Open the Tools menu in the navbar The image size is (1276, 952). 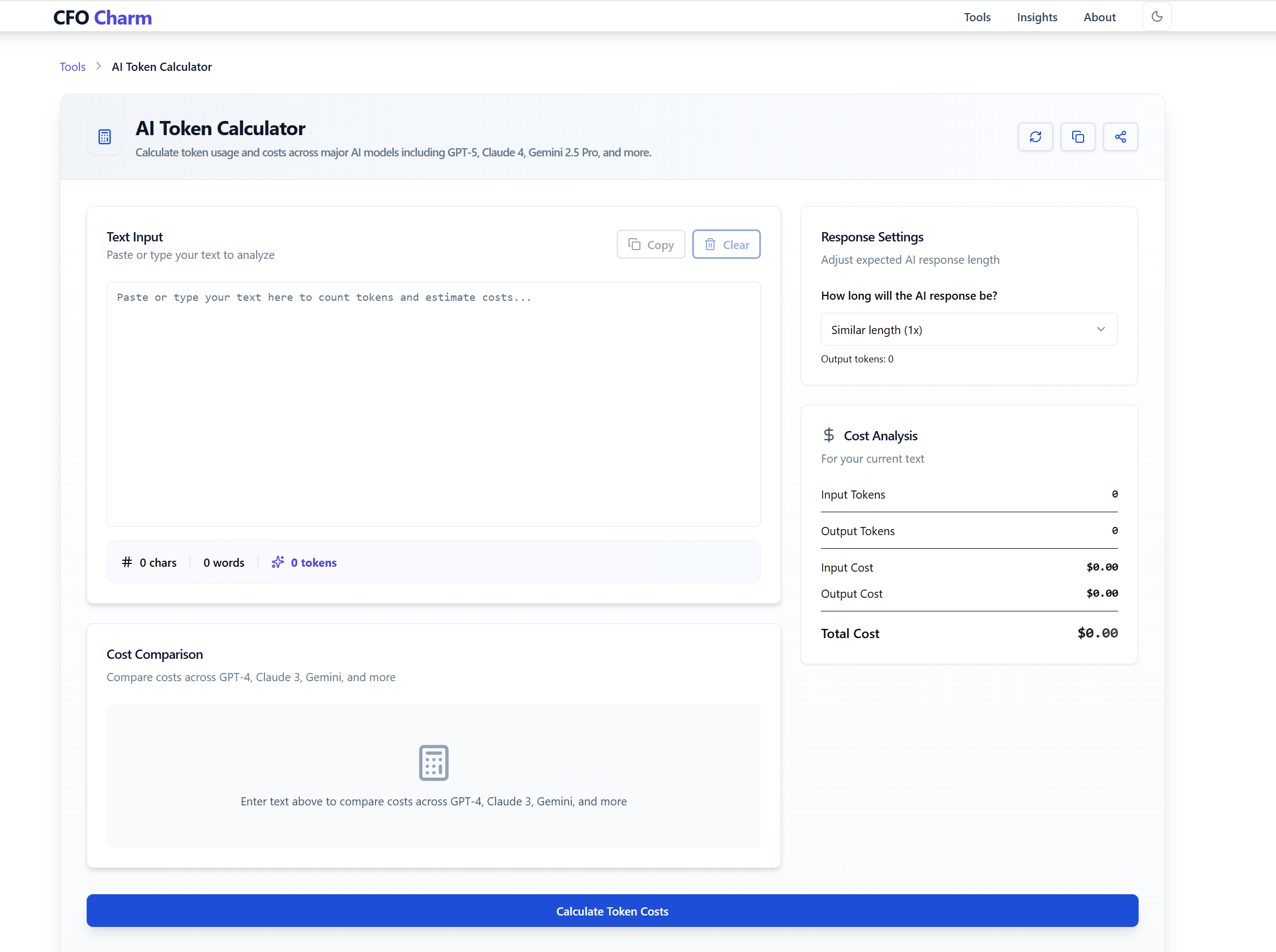pos(977,17)
